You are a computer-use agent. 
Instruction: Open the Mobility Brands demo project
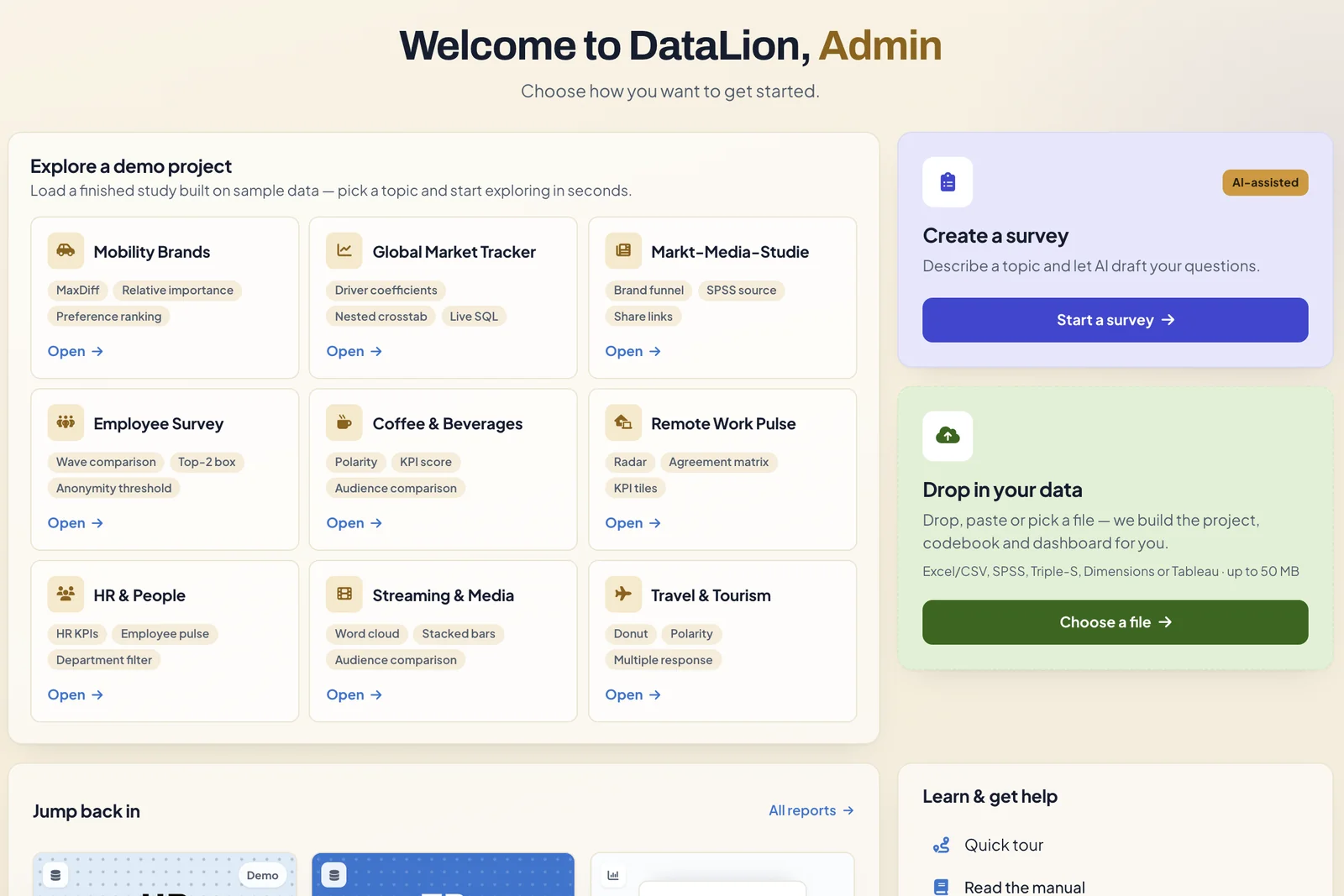(x=76, y=351)
